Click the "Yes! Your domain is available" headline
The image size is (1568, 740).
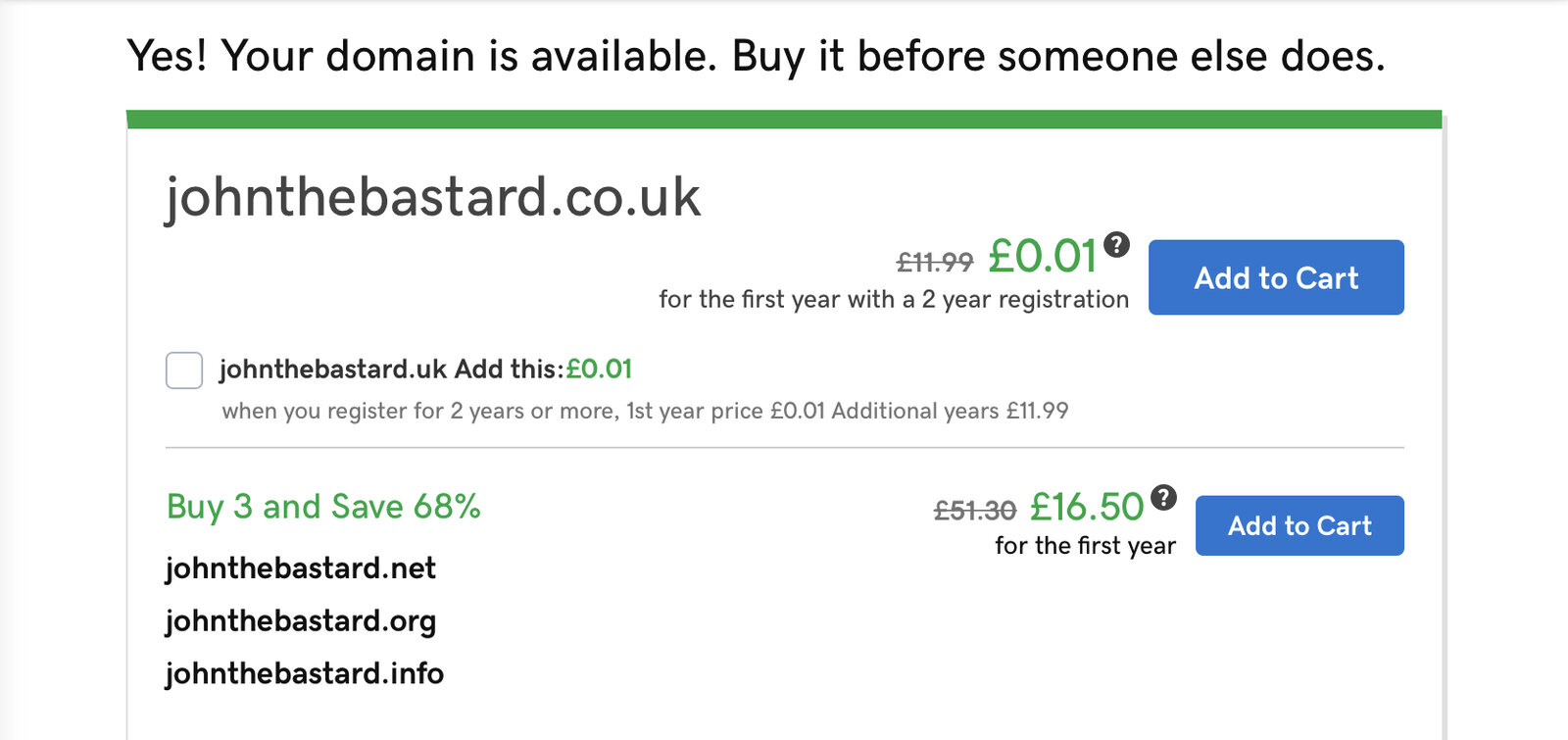coord(756,56)
